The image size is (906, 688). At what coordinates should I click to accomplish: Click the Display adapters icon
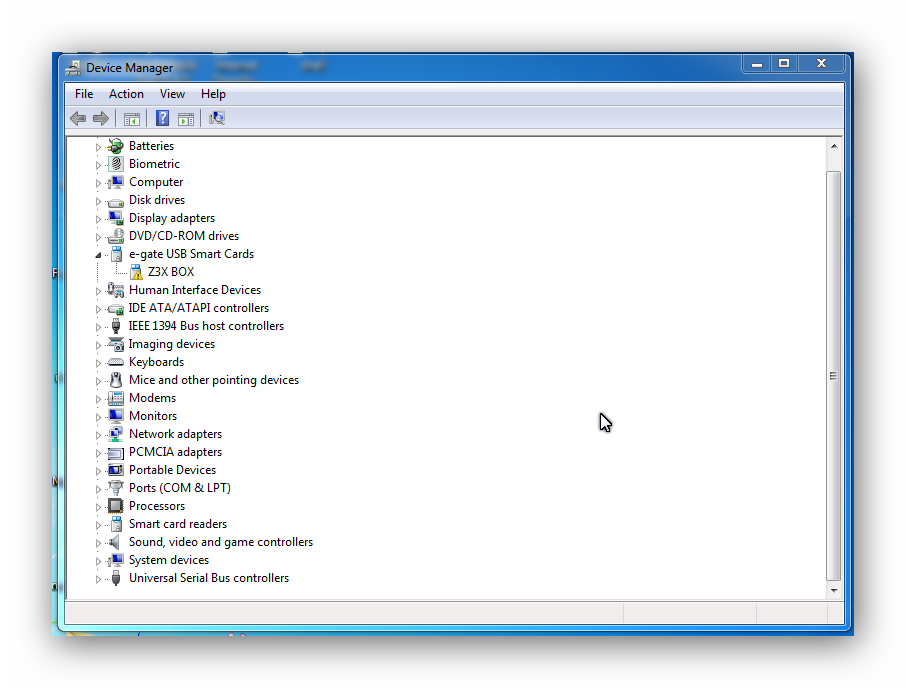(x=116, y=218)
